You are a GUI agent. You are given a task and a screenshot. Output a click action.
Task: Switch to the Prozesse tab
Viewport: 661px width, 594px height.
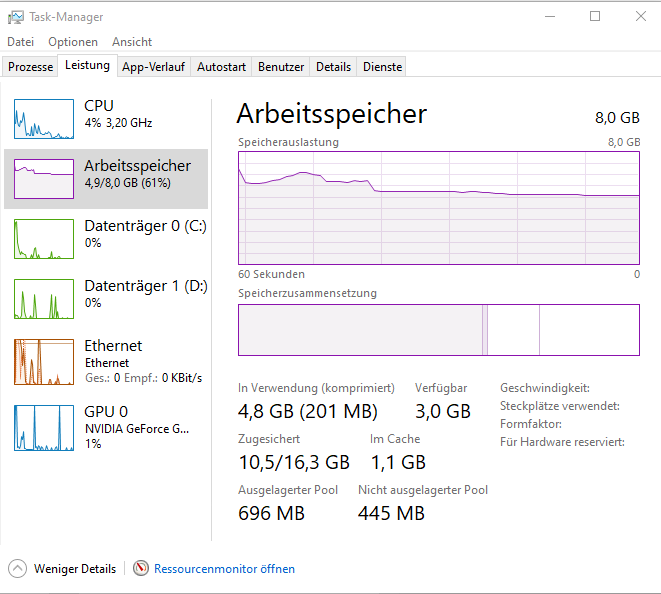click(31, 67)
